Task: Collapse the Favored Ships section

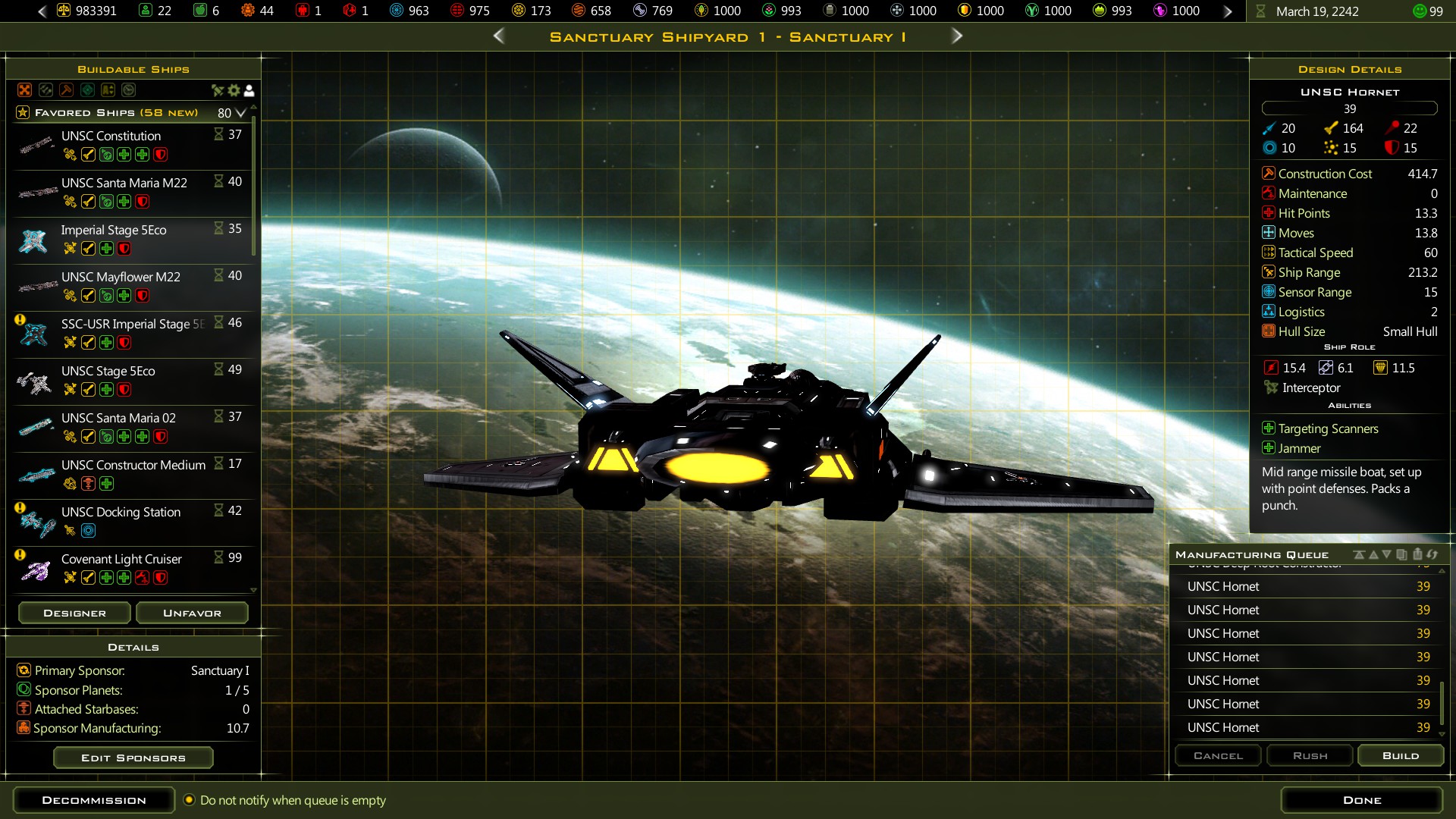Action: point(239,112)
